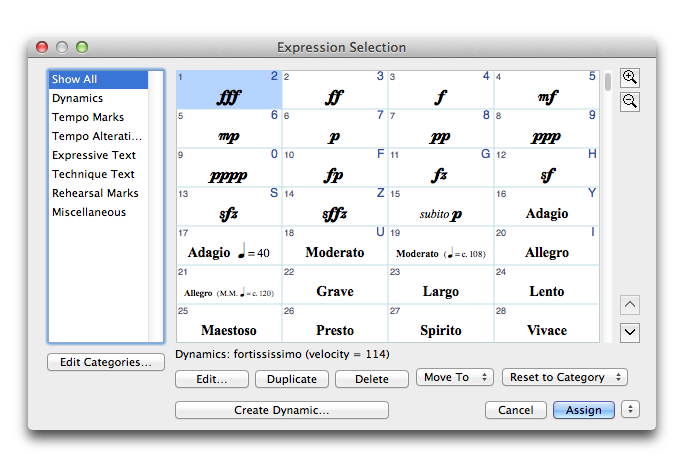The height and width of the screenshot is (466, 684).
Task: Select the mp expression in slot 5
Action: 229,129
